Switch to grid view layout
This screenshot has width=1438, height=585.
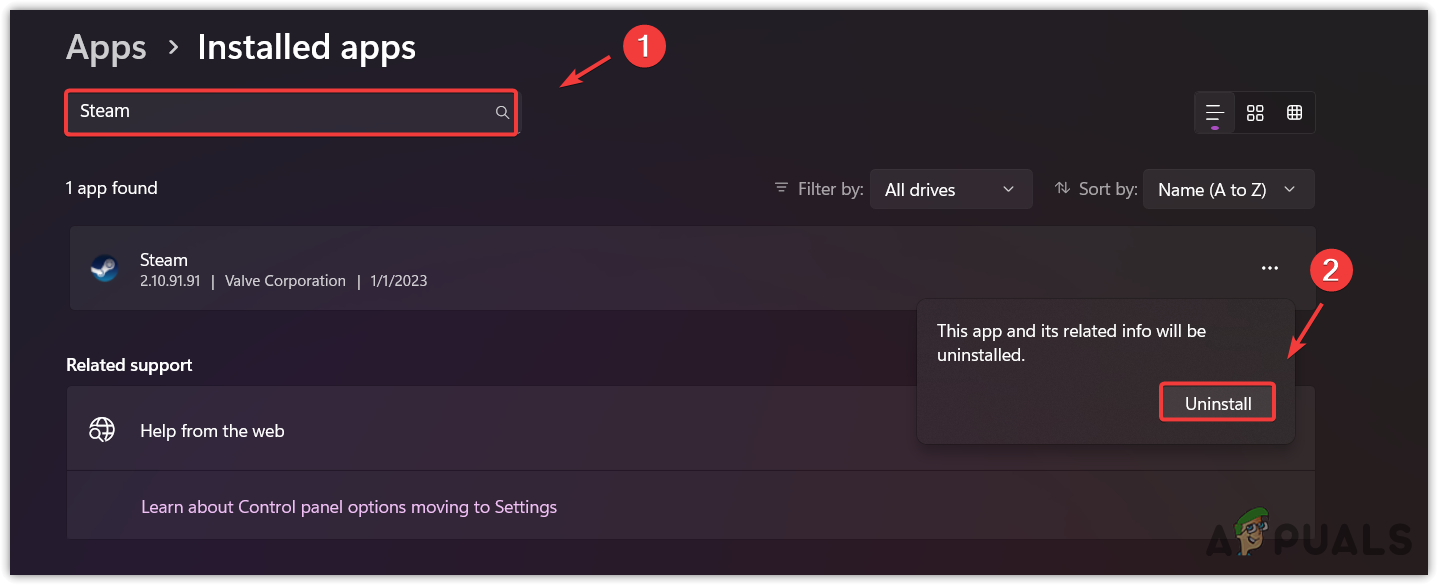tap(1255, 112)
